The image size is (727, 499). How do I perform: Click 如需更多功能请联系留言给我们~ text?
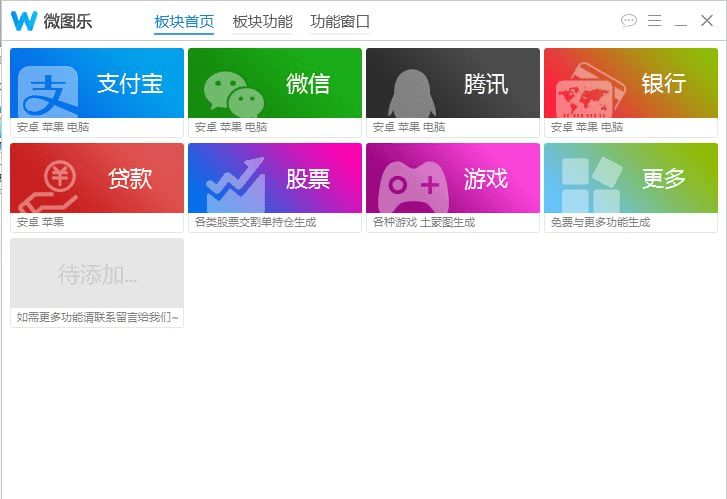[x=97, y=317]
